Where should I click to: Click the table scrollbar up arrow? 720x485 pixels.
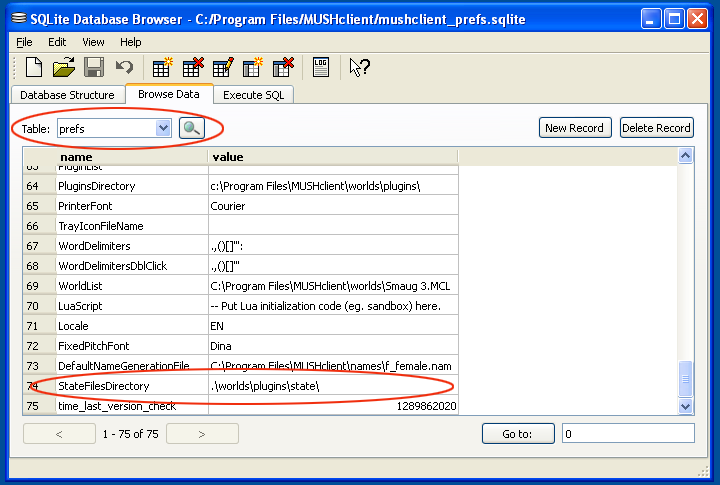(686, 156)
